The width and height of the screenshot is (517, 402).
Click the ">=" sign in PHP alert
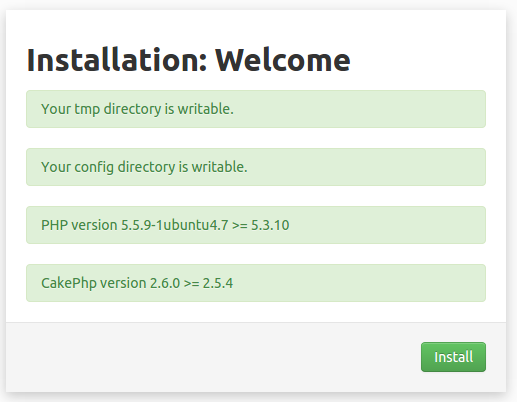coord(240,226)
